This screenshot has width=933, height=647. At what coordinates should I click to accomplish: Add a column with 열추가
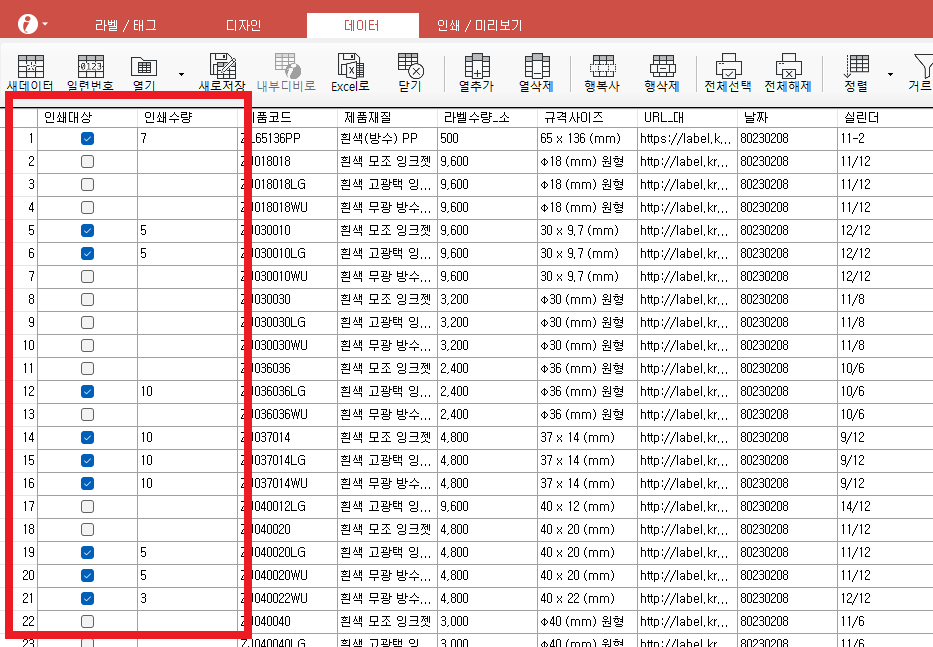(x=476, y=72)
